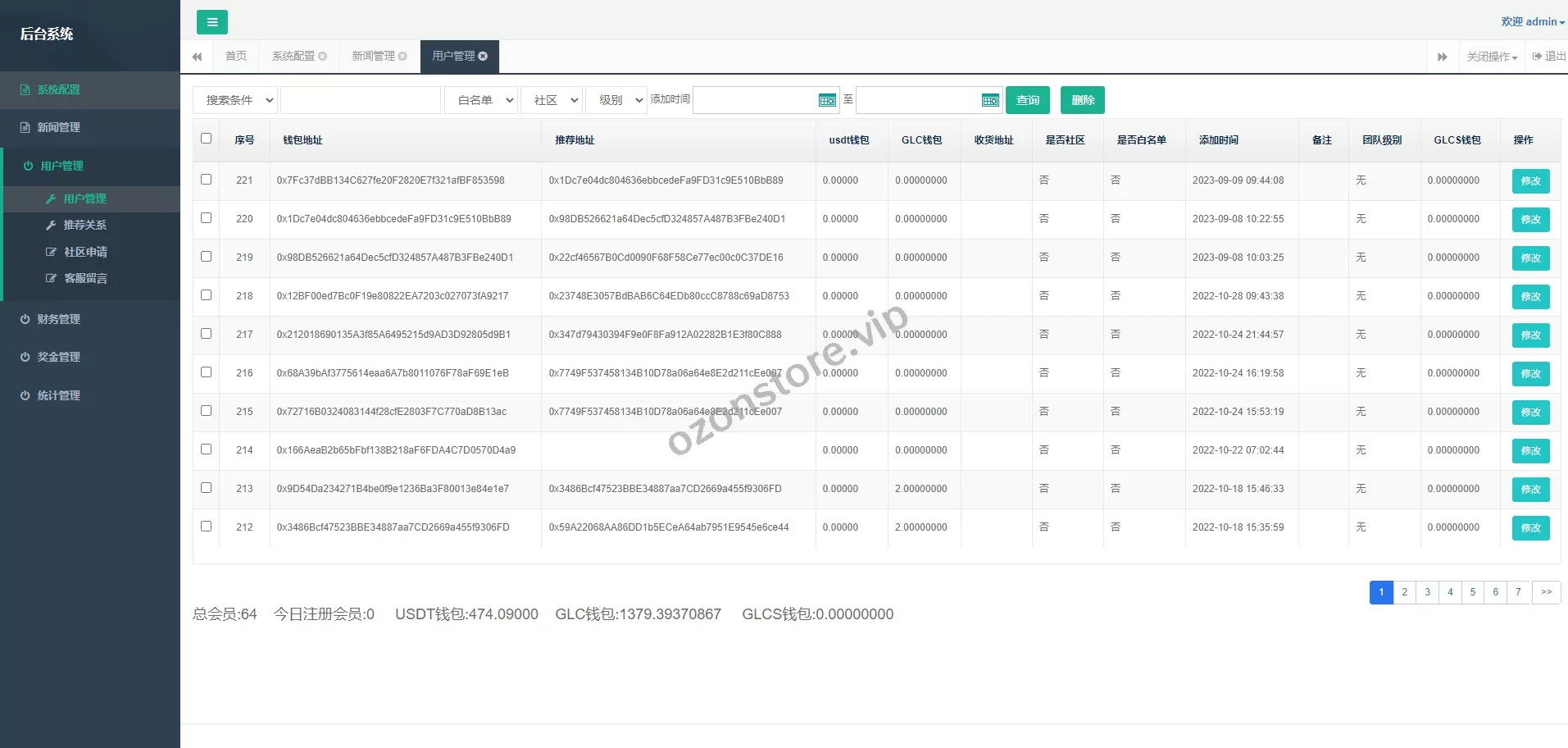Image resolution: width=1568 pixels, height=748 pixels.
Task: Check the checkbox for row 221
Action: coord(206,180)
